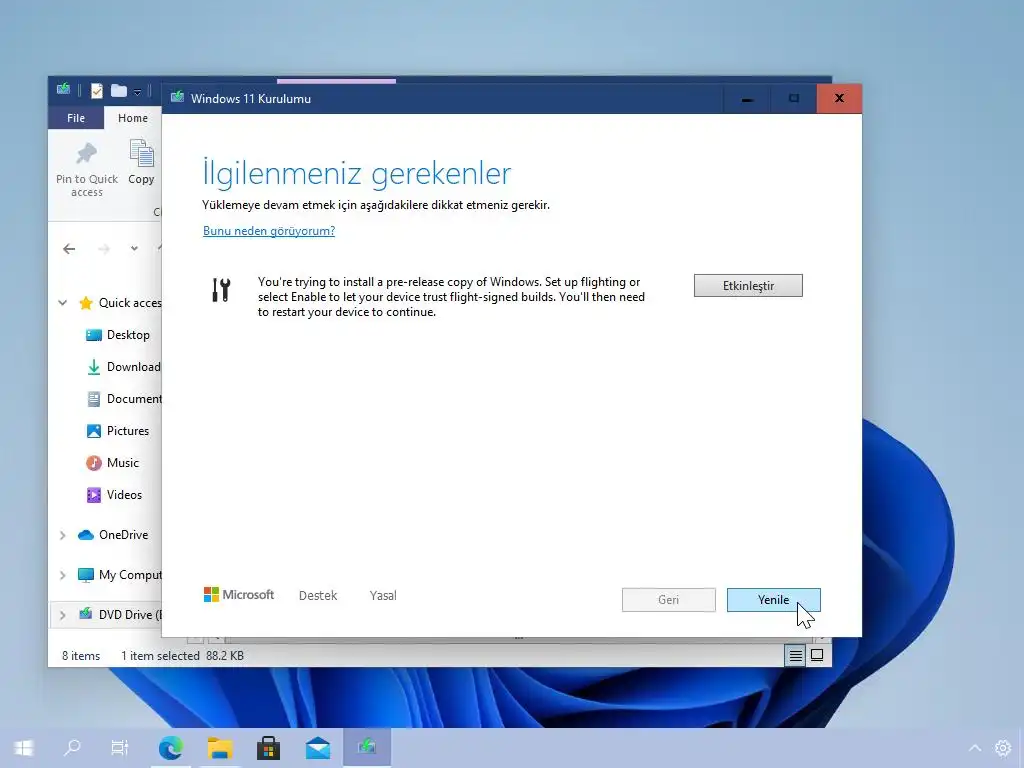This screenshot has height=768, width=1024.
Task: Click the Windows 11 Kurulumu title bar icon
Action: [x=177, y=98]
